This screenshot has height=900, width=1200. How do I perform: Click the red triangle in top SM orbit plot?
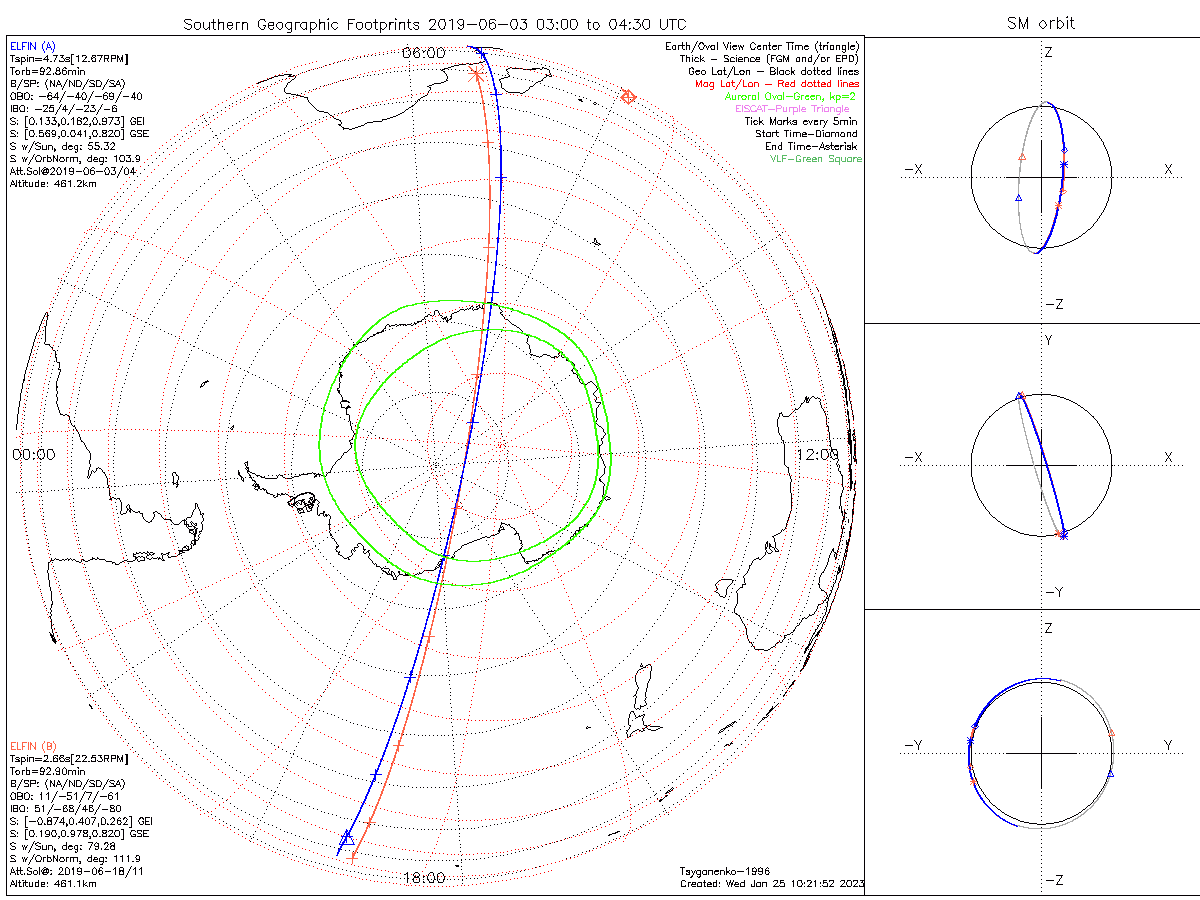1021,157
